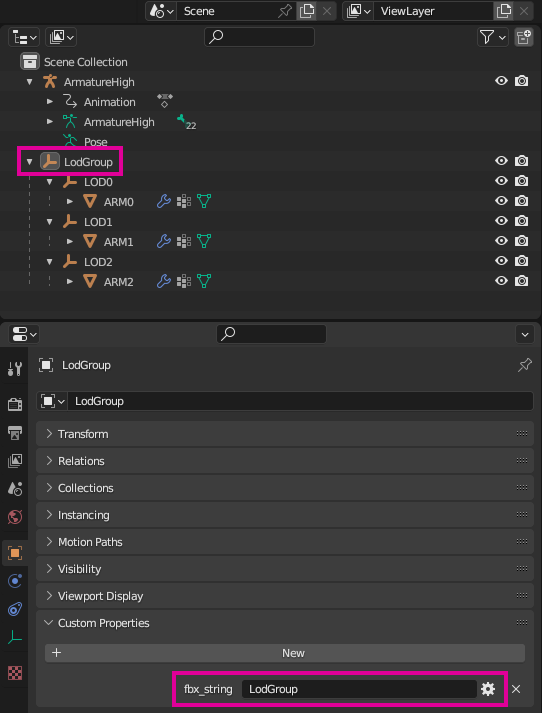Click the ARM1 modifiers wrench icon
542x713 pixels.
[x=164, y=241]
